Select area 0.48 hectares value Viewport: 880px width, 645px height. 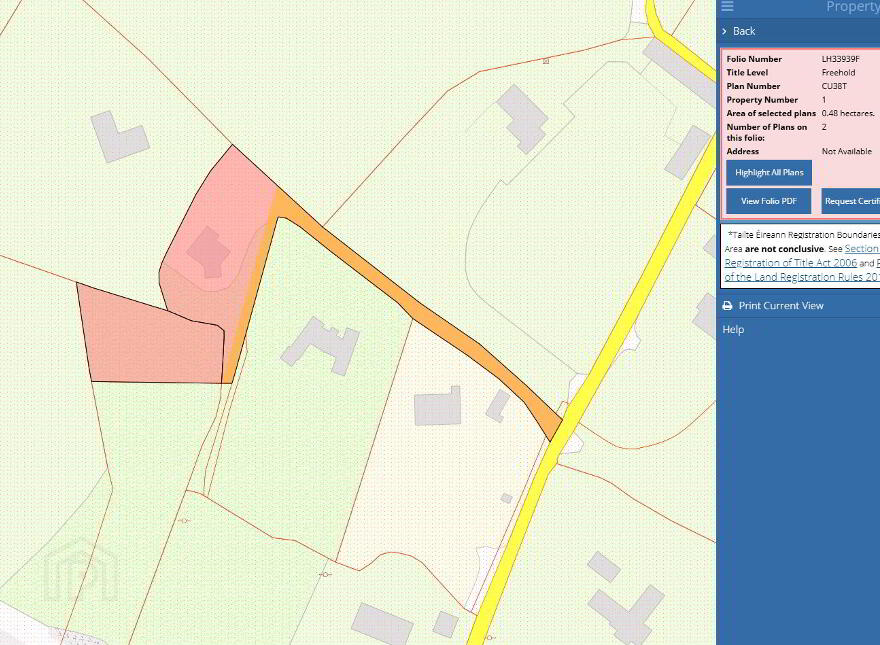coord(848,113)
